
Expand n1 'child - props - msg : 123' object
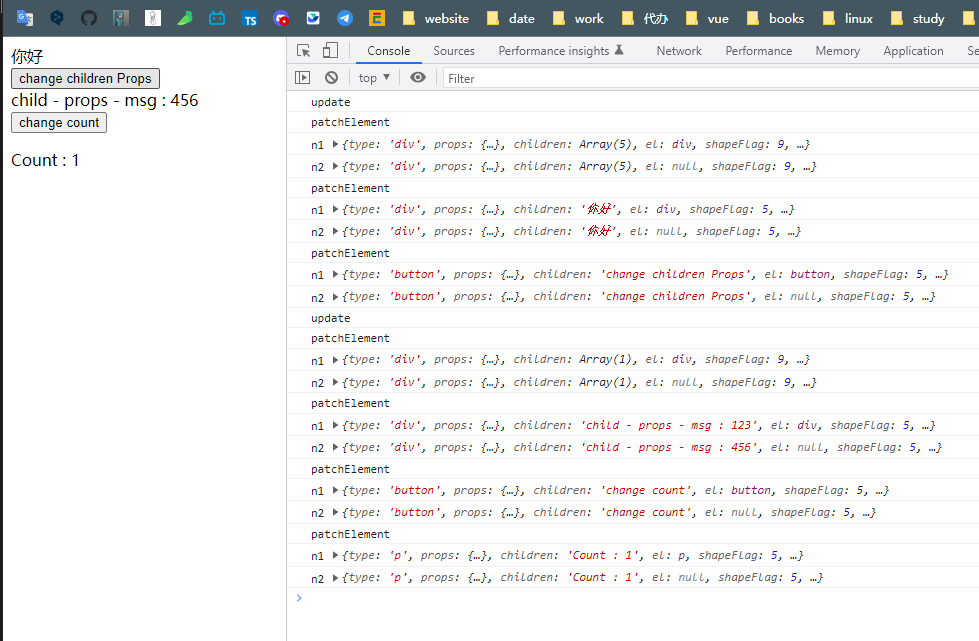[335, 426]
